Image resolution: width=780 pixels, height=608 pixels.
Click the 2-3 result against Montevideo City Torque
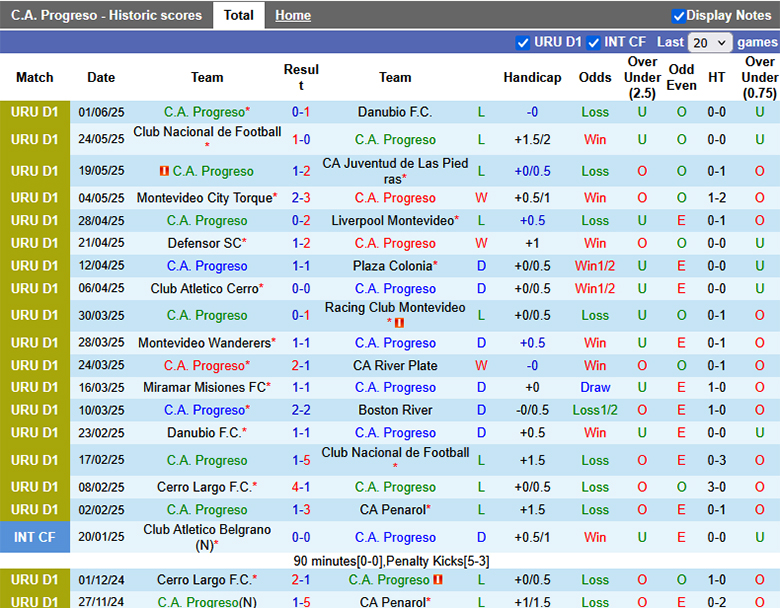pos(301,198)
